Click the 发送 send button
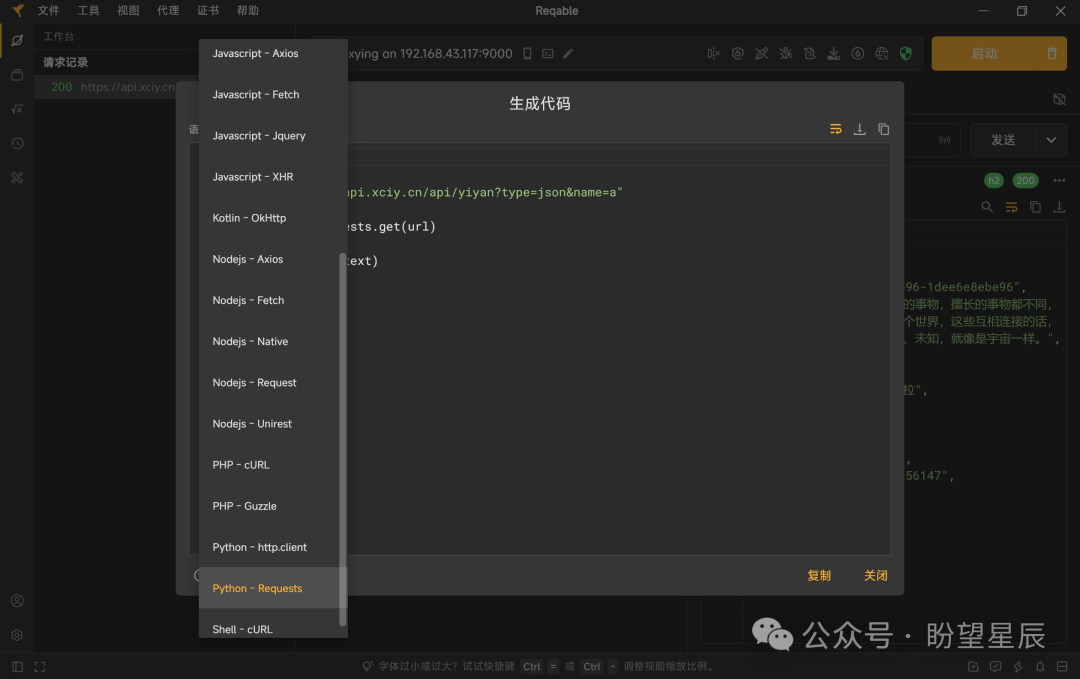The width and height of the screenshot is (1080, 679). coord(1003,140)
